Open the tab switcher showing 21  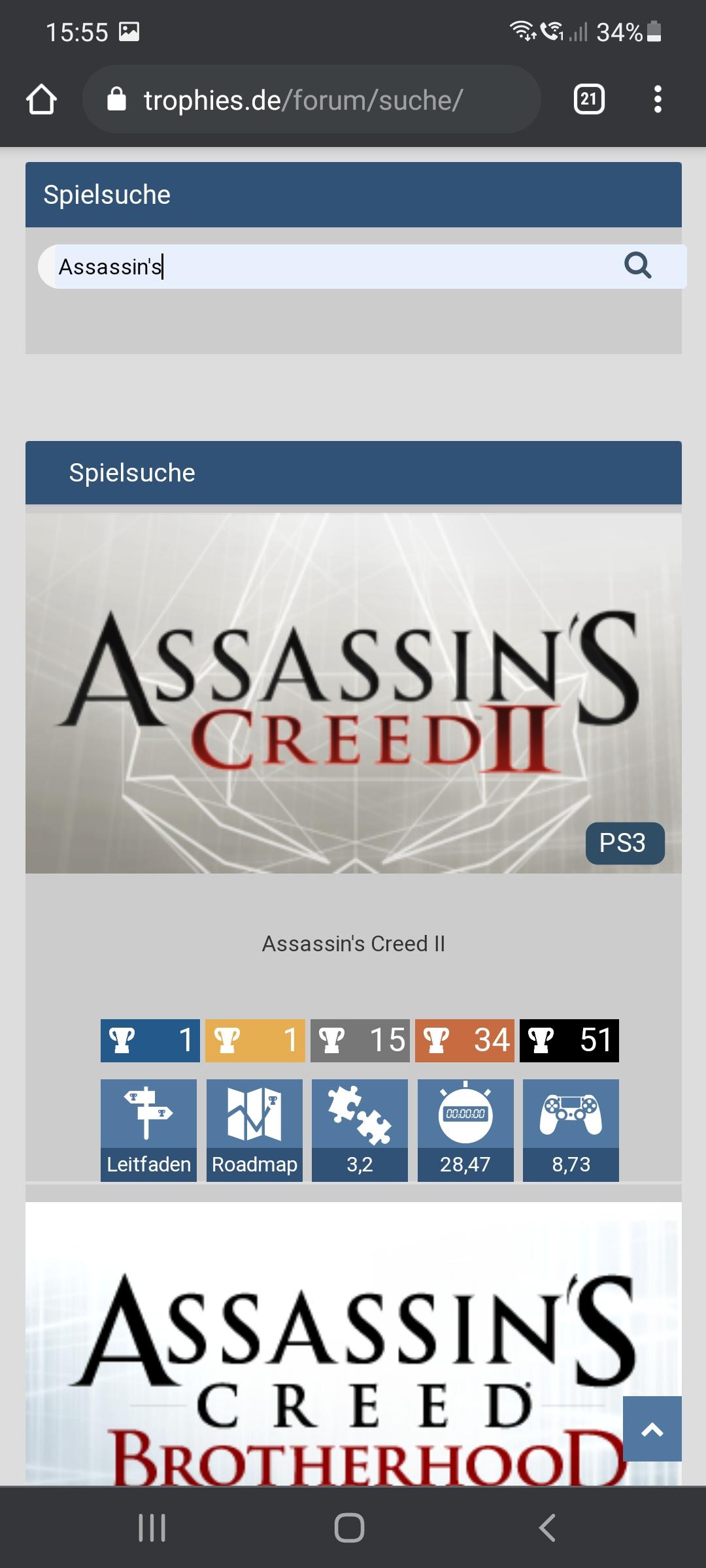point(589,99)
